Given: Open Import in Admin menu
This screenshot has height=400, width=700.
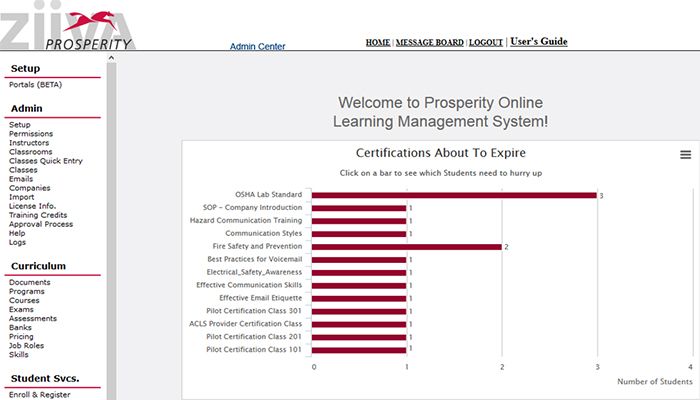Looking at the screenshot, I should tap(21, 197).
